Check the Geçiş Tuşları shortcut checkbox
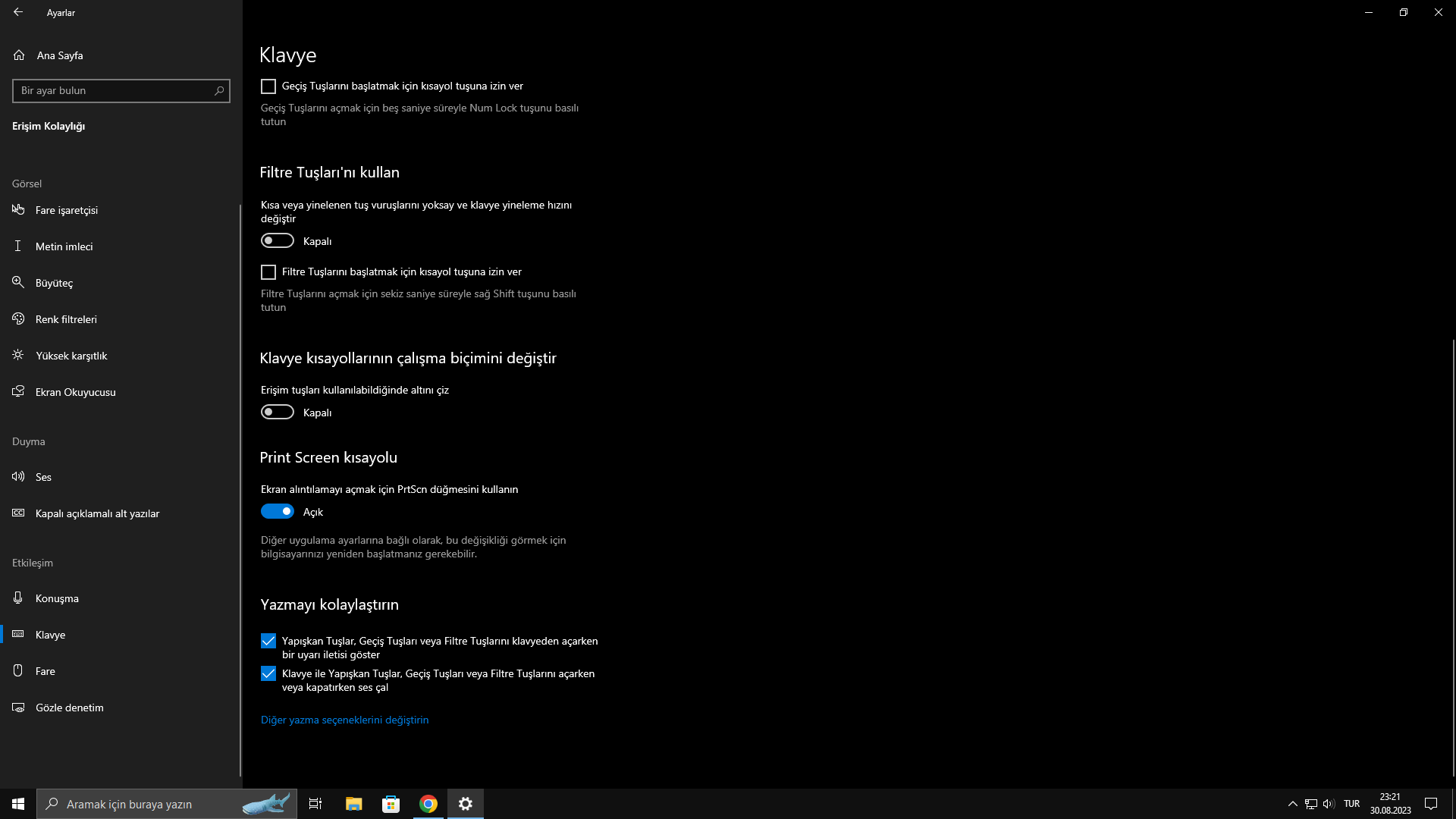The image size is (1456, 819). (268, 86)
